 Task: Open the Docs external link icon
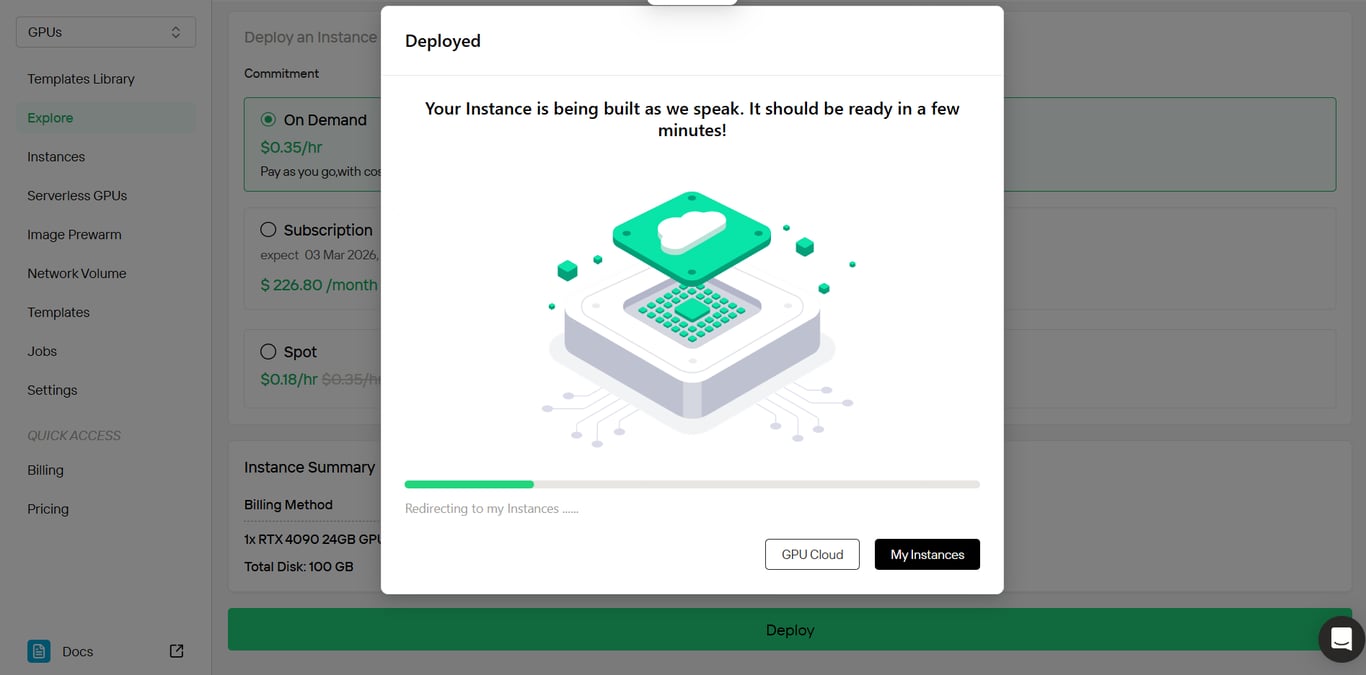coord(176,651)
